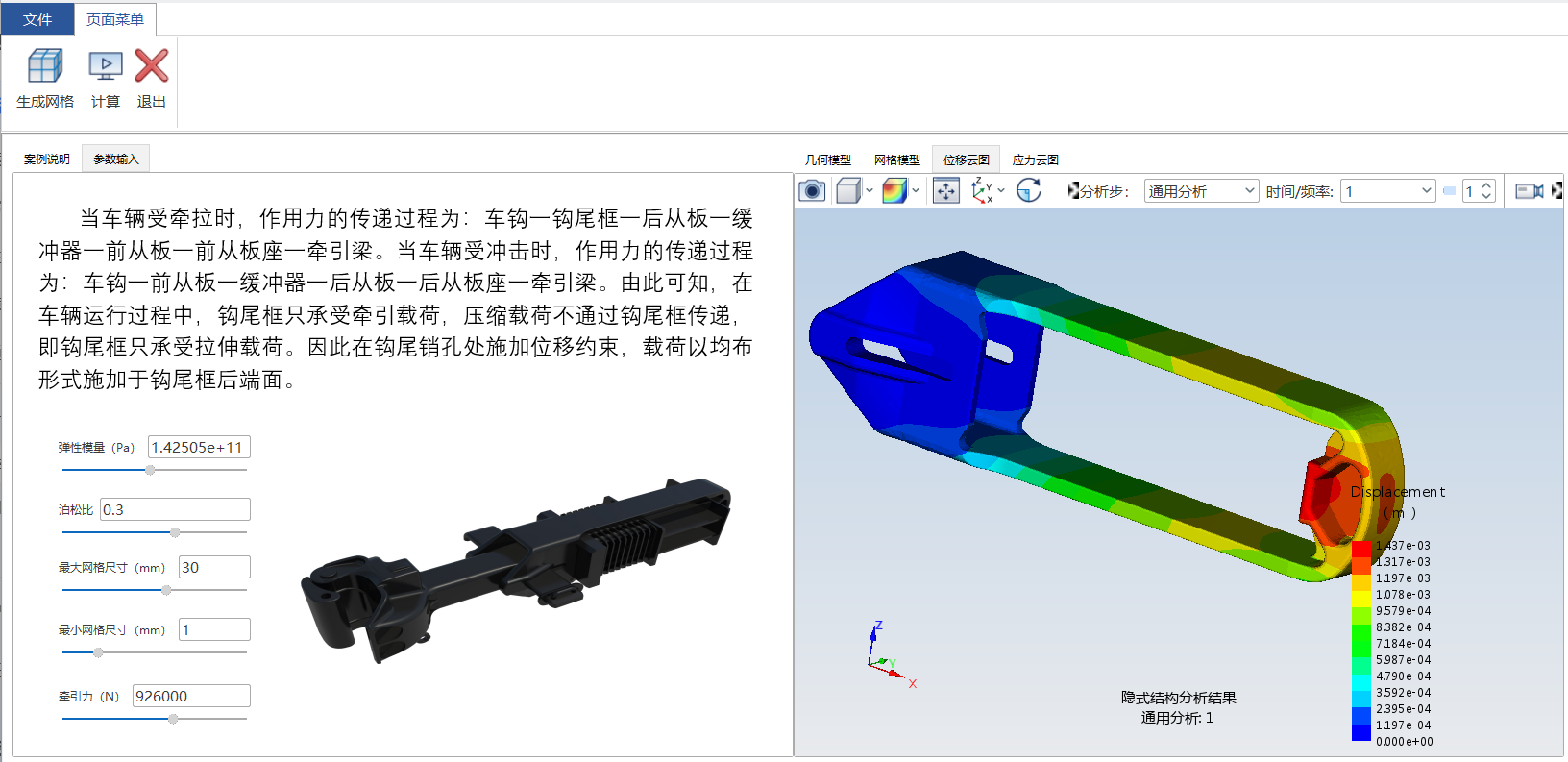Click the red legend swatch 1.437e-03
This screenshot has height=762, width=1568.
point(1361,549)
